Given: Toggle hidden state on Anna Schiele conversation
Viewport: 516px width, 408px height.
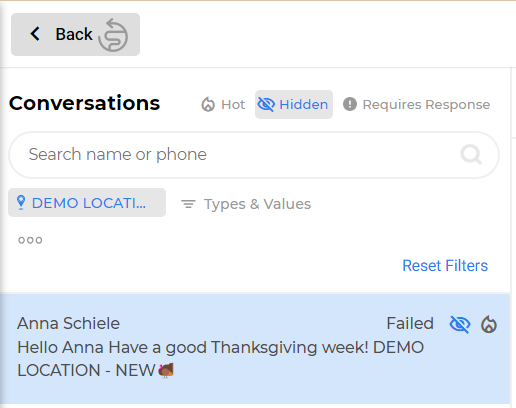Looking at the screenshot, I should (x=460, y=324).
